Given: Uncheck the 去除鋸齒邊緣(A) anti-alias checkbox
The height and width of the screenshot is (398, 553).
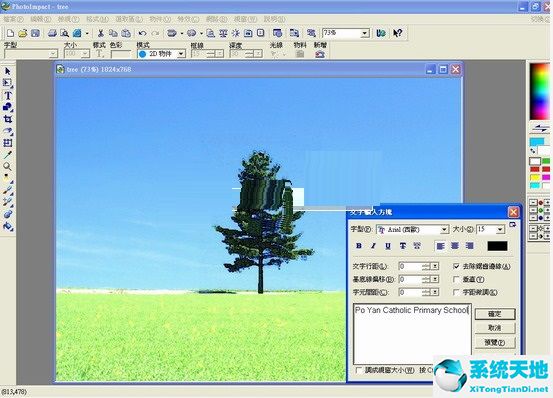Looking at the screenshot, I should coord(456,266).
